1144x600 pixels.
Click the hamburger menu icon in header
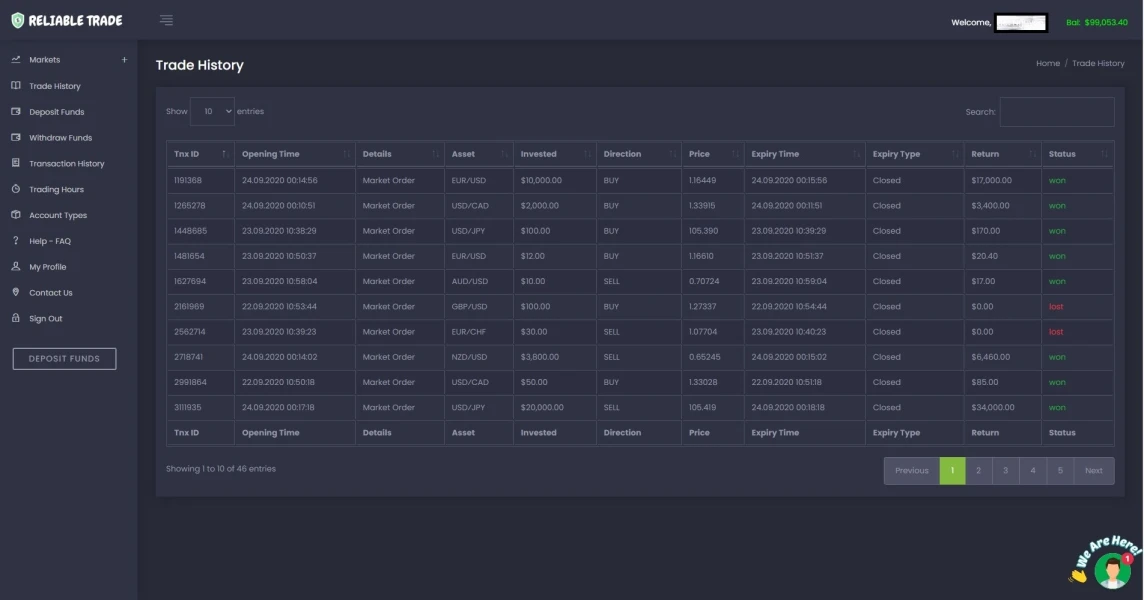[x=166, y=21]
